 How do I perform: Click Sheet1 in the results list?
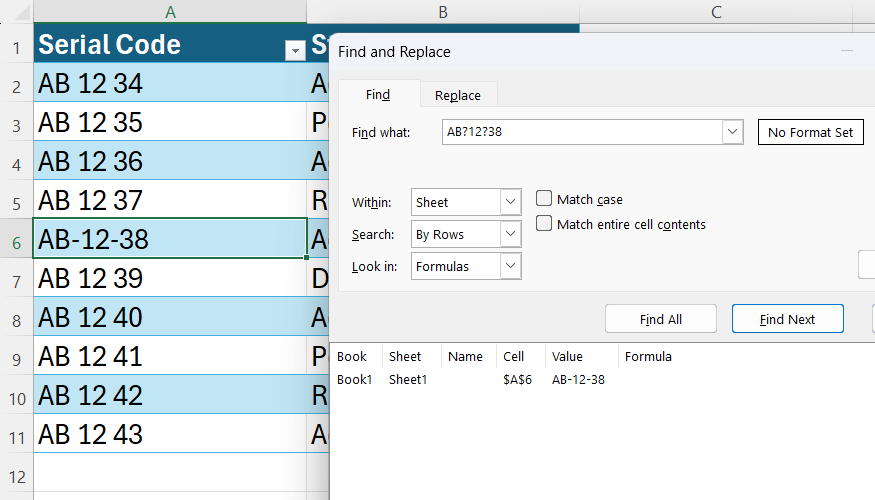[x=408, y=379]
